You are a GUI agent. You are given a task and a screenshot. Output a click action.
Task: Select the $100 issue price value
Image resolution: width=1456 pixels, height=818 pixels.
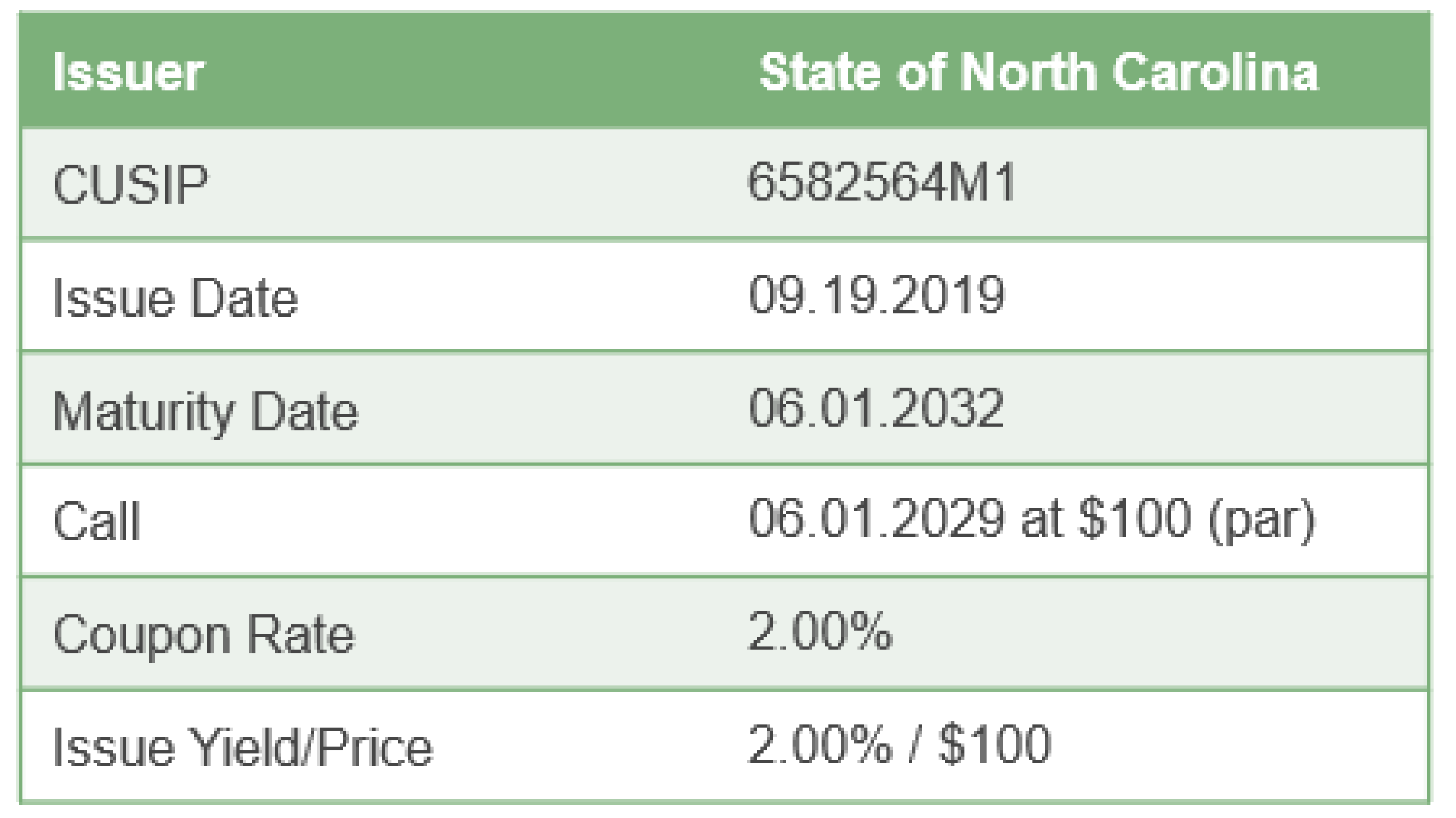click(994, 744)
